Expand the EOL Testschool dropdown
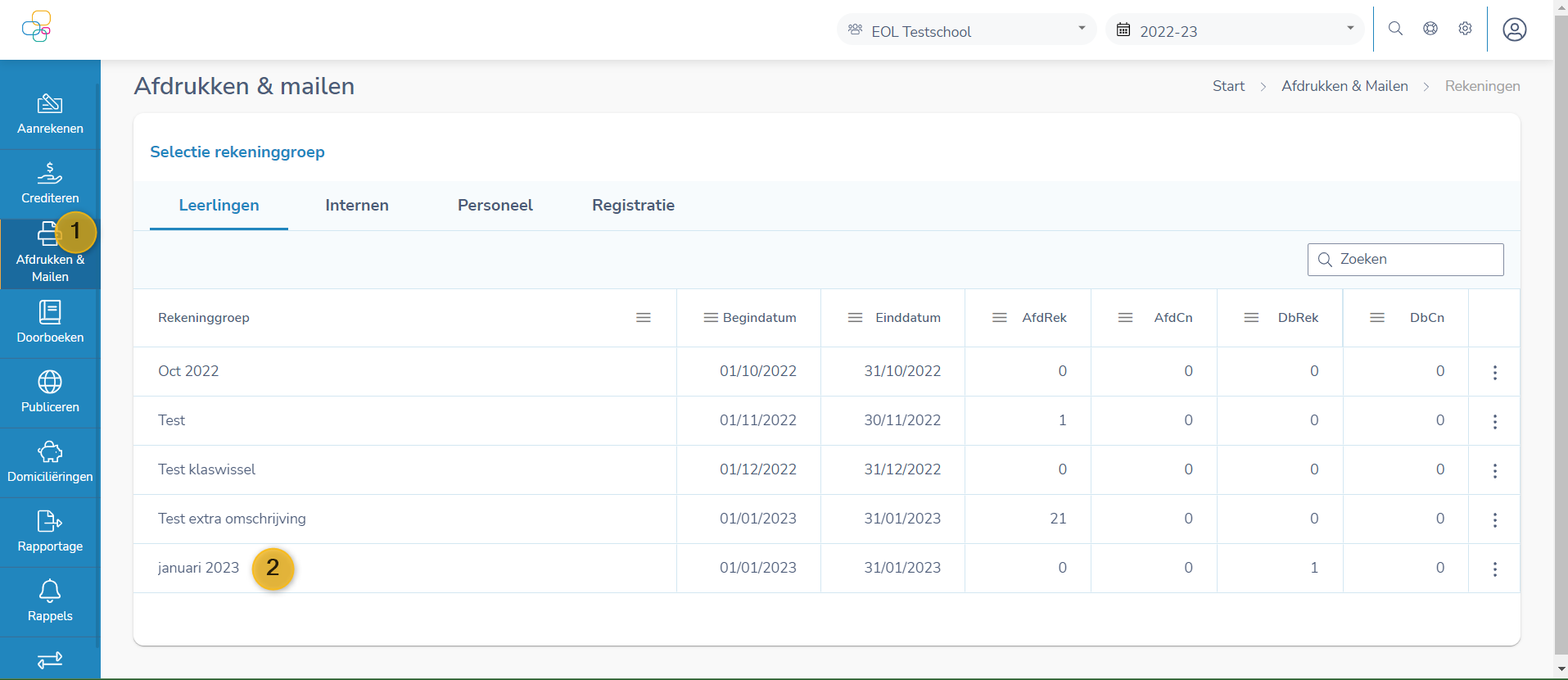1568x680 pixels. point(966,30)
